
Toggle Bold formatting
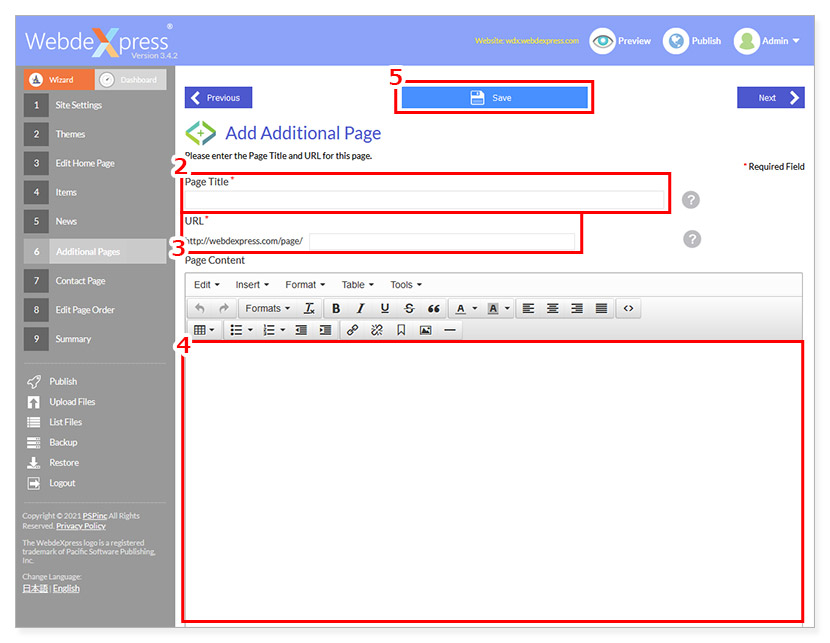coord(336,309)
